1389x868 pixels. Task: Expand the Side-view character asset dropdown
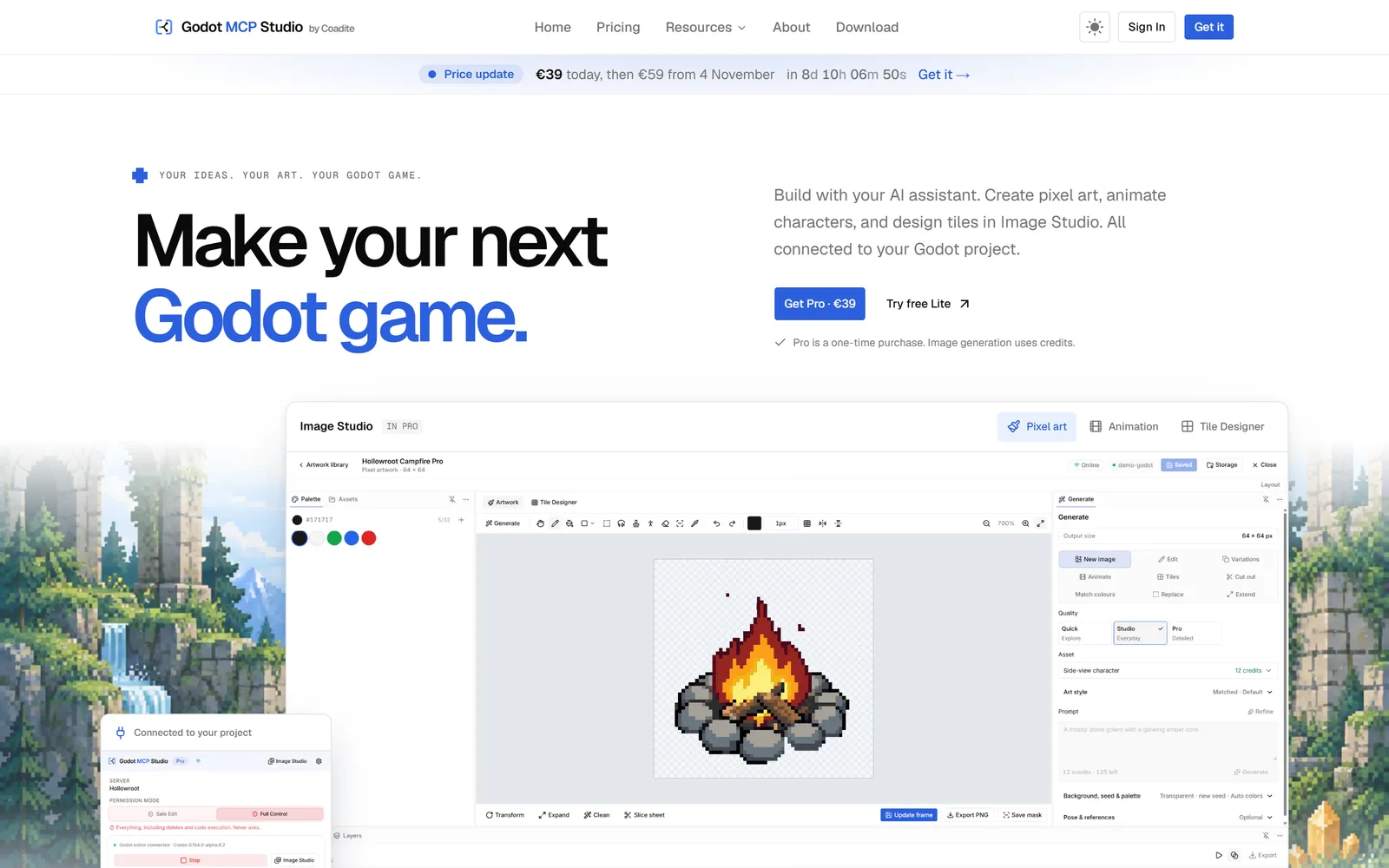coord(1167,671)
